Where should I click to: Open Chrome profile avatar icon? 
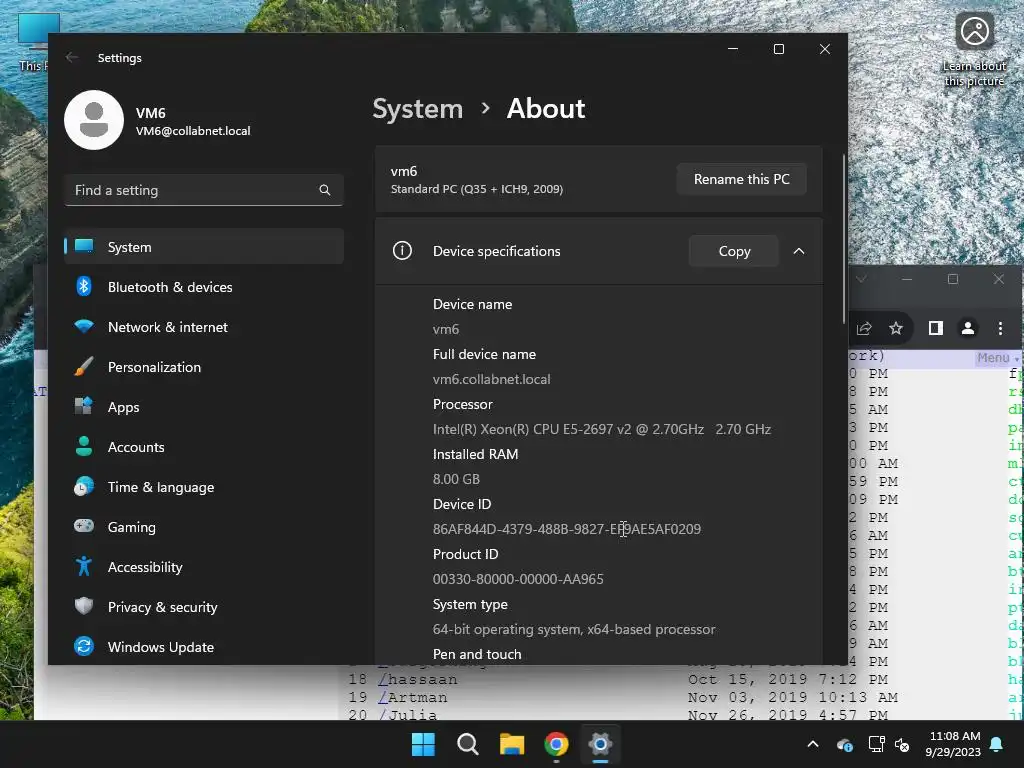(x=968, y=328)
